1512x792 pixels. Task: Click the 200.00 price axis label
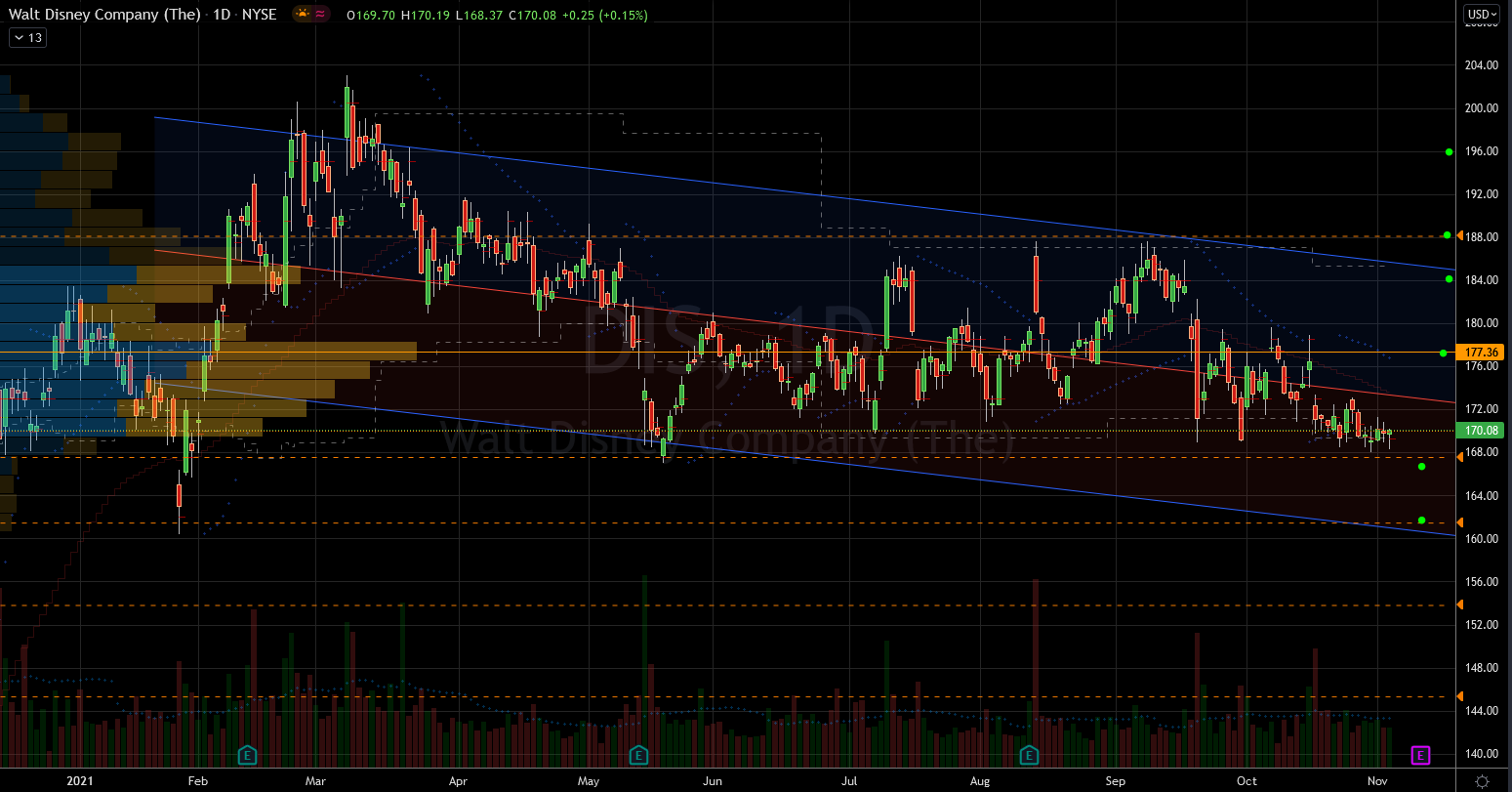tap(1481, 108)
